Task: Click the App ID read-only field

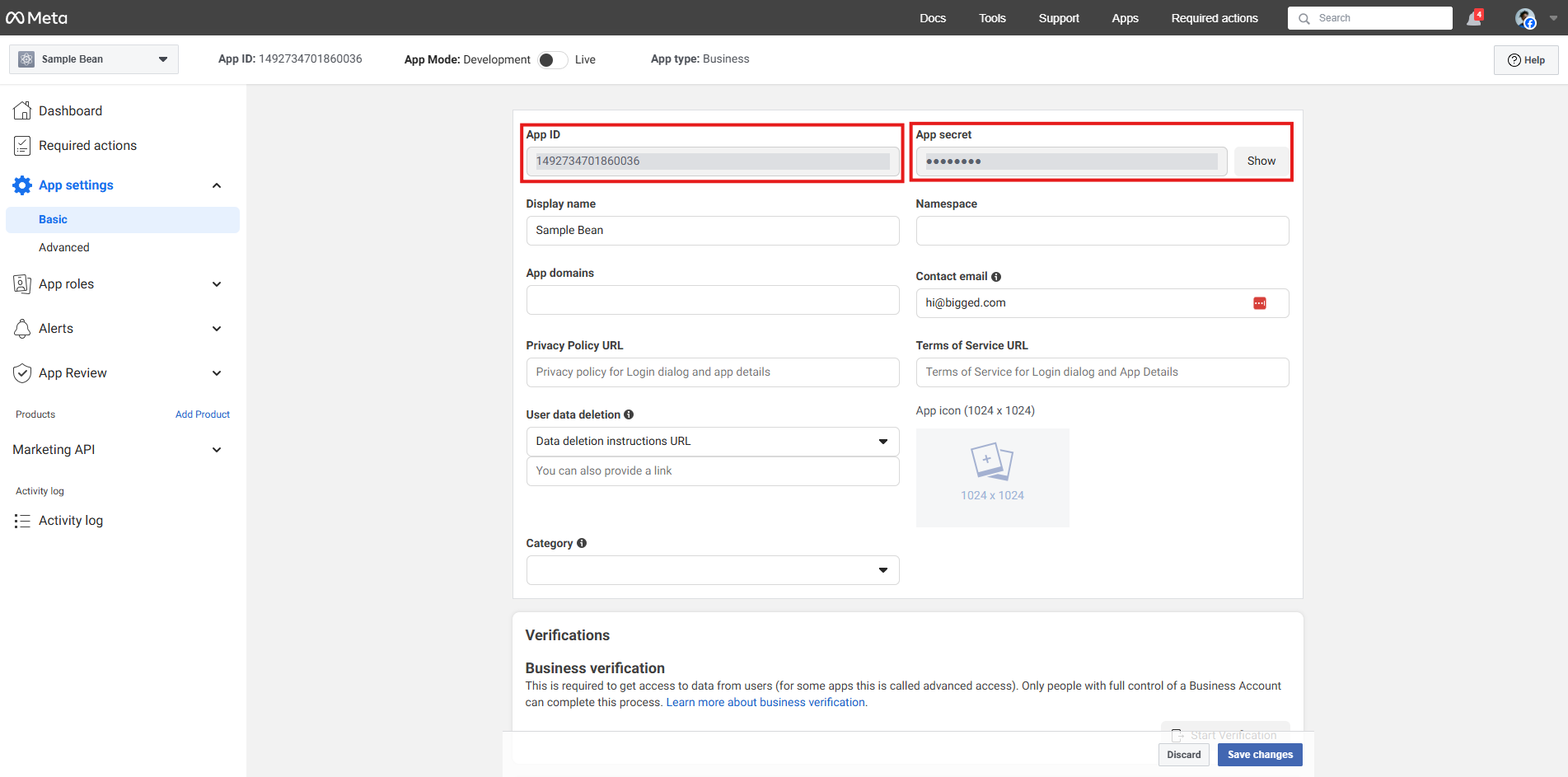Action: coord(713,161)
